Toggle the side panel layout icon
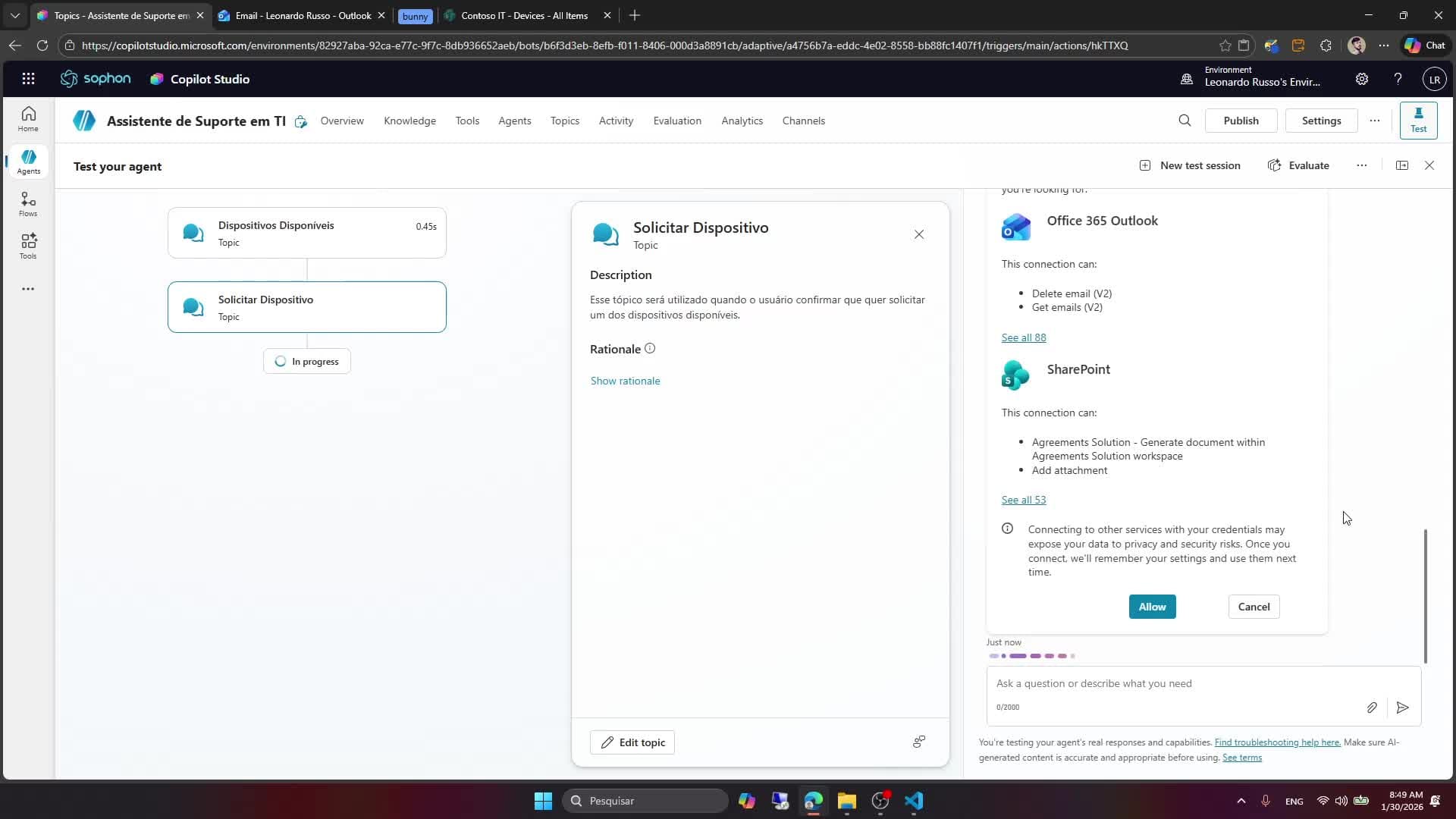The height and width of the screenshot is (819, 1456). click(1402, 165)
